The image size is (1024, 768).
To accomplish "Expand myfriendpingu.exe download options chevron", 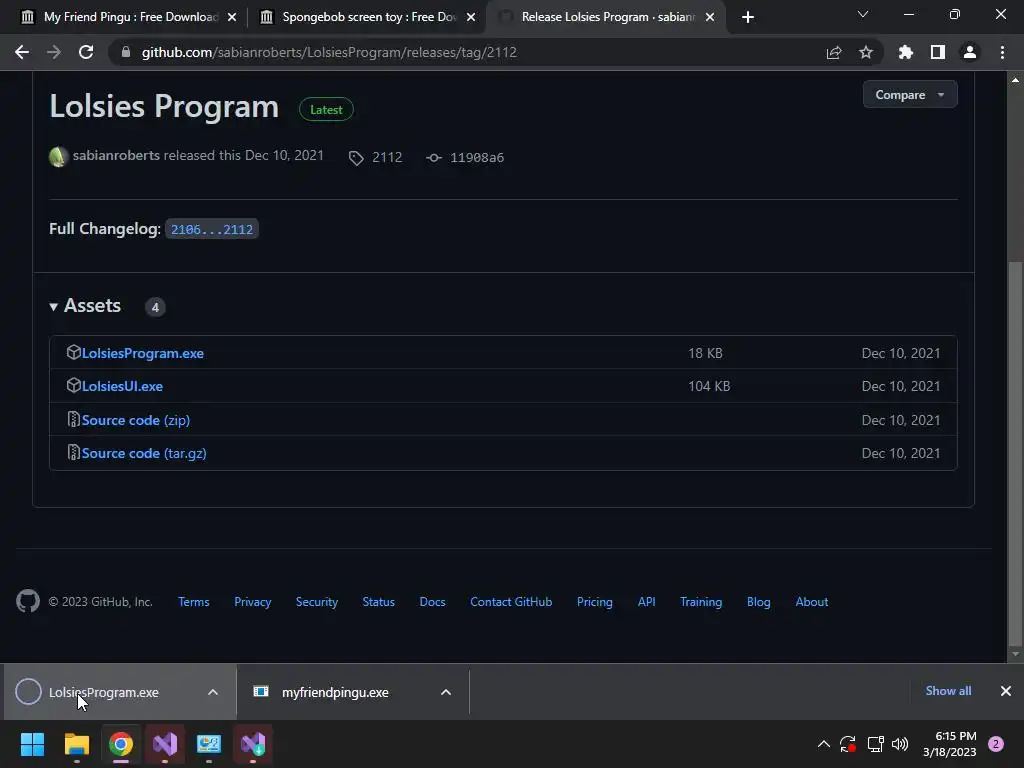I will coord(446,692).
